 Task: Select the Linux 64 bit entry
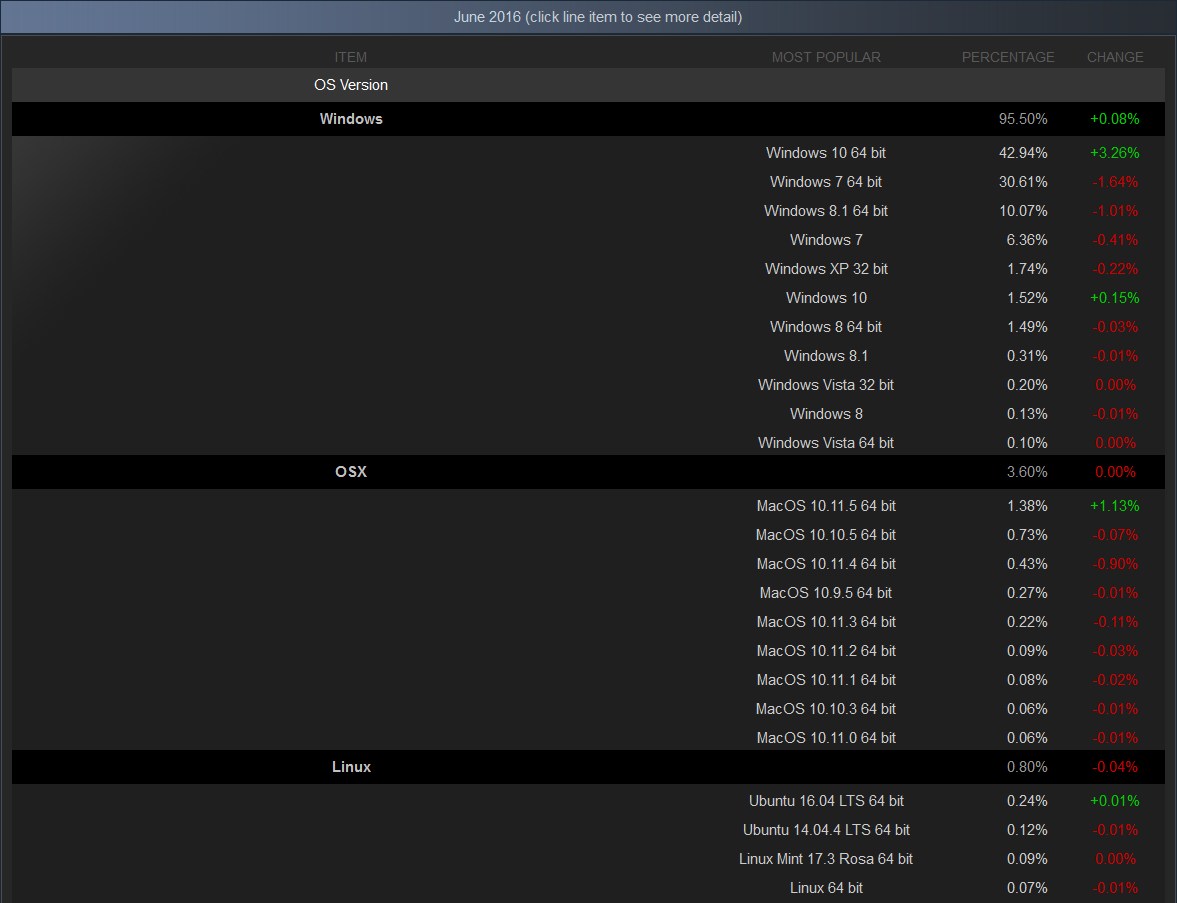[826, 888]
